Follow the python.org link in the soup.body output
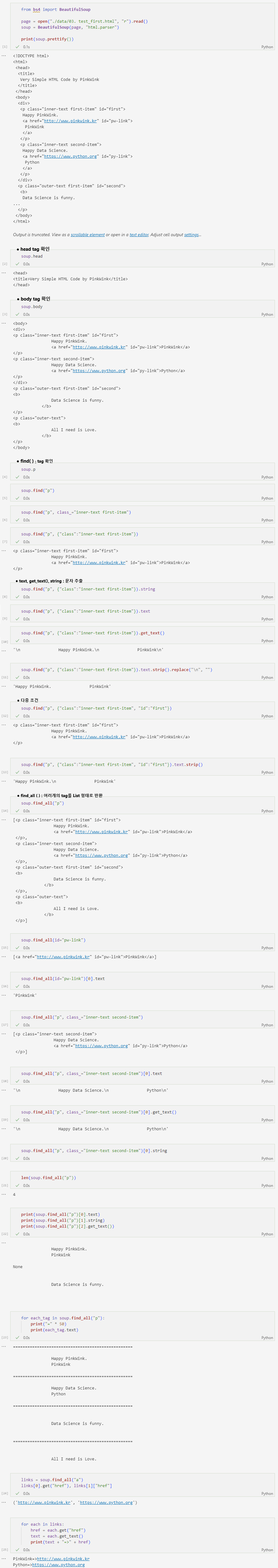This screenshot has width=278, height=1568. (x=99, y=371)
